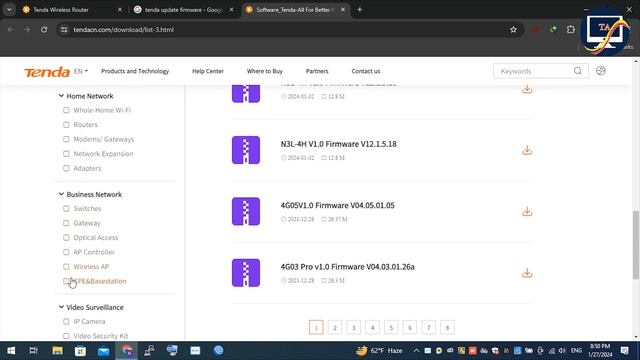This screenshot has height=360, width=640.
Task: Close the Software_Tenda tab
Action: point(343,9)
